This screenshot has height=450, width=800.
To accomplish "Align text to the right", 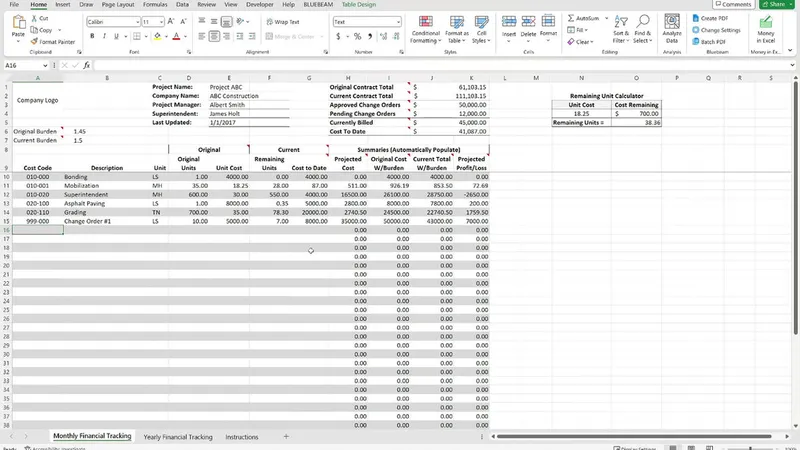I will tap(226, 36).
